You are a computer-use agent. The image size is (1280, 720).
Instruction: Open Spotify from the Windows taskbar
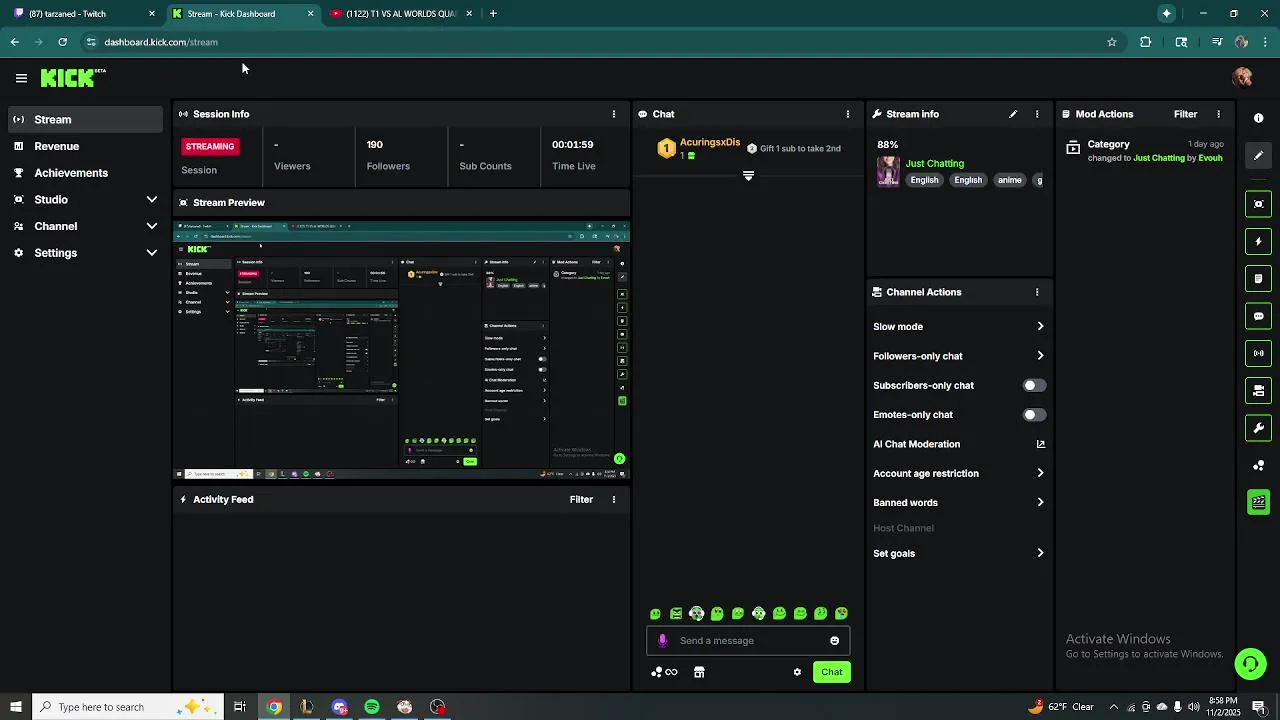click(372, 707)
